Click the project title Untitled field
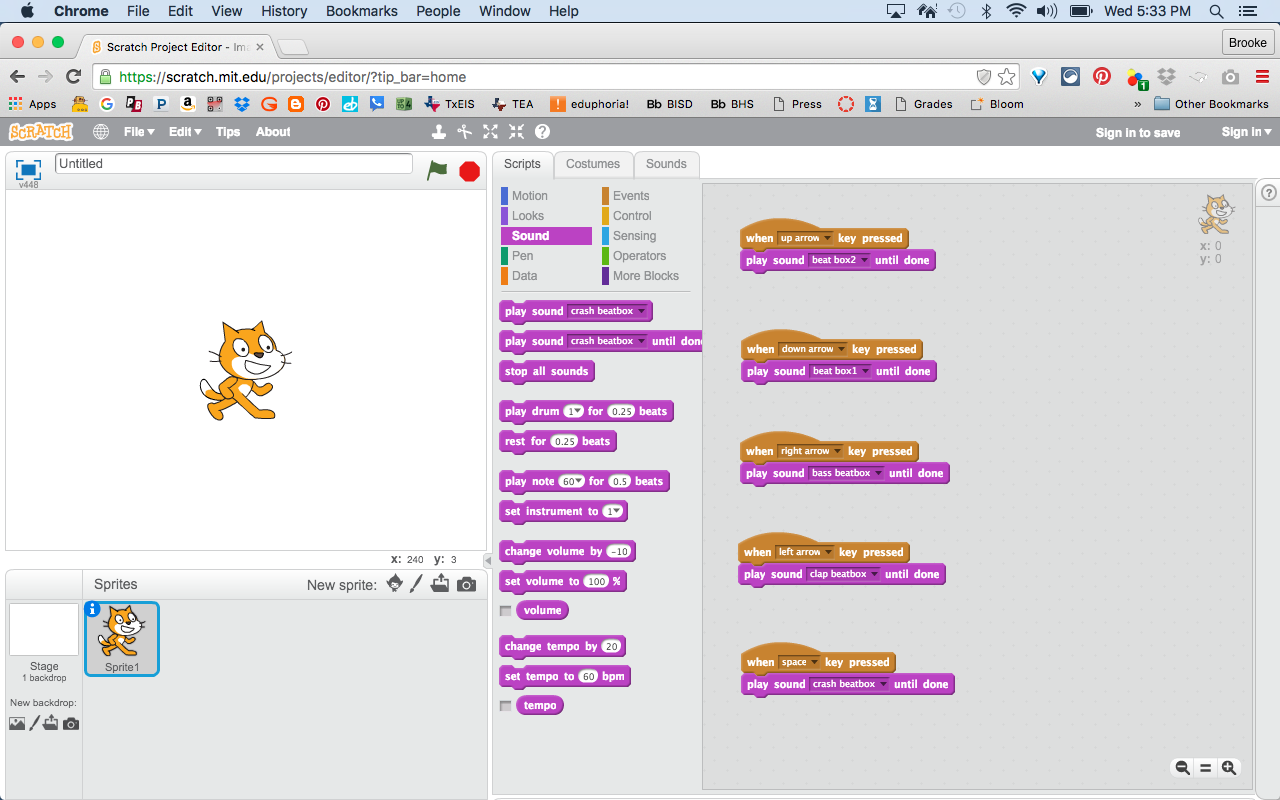The height and width of the screenshot is (800, 1280). click(x=234, y=164)
